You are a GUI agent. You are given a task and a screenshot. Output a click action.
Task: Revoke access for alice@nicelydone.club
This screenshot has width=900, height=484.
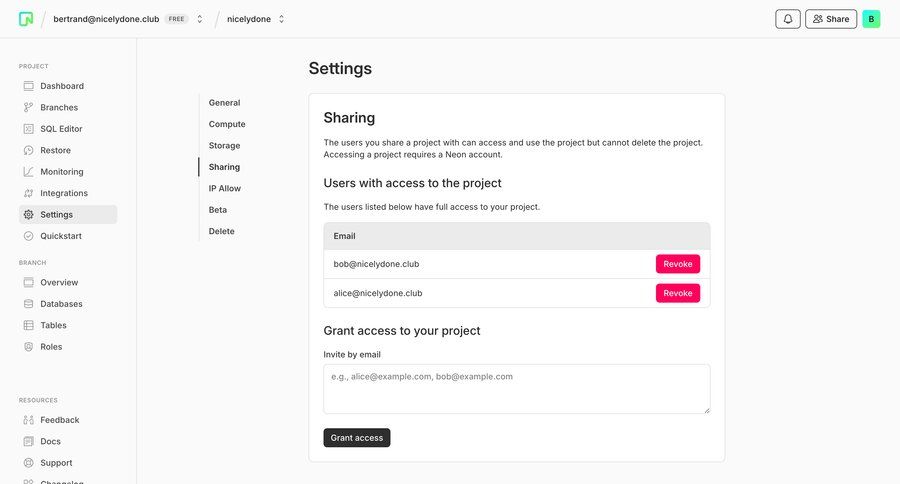[677, 293]
